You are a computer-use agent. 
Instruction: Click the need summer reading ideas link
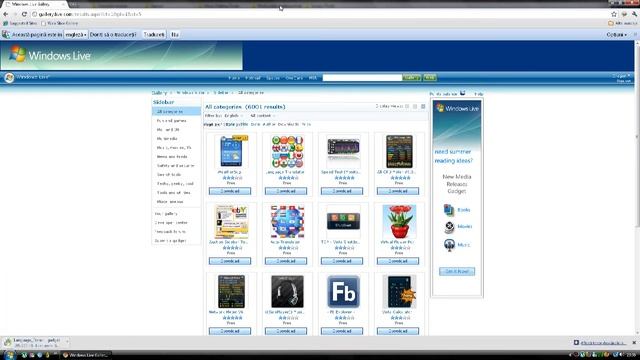click(x=453, y=156)
